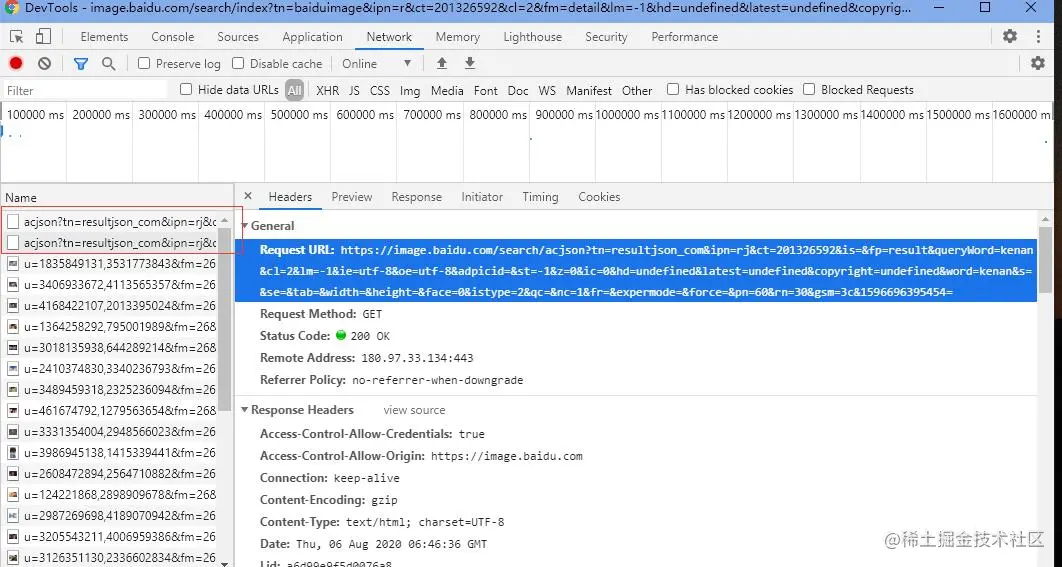Click the Filter text input field
The height and width of the screenshot is (567, 1062).
click(85, 90)
